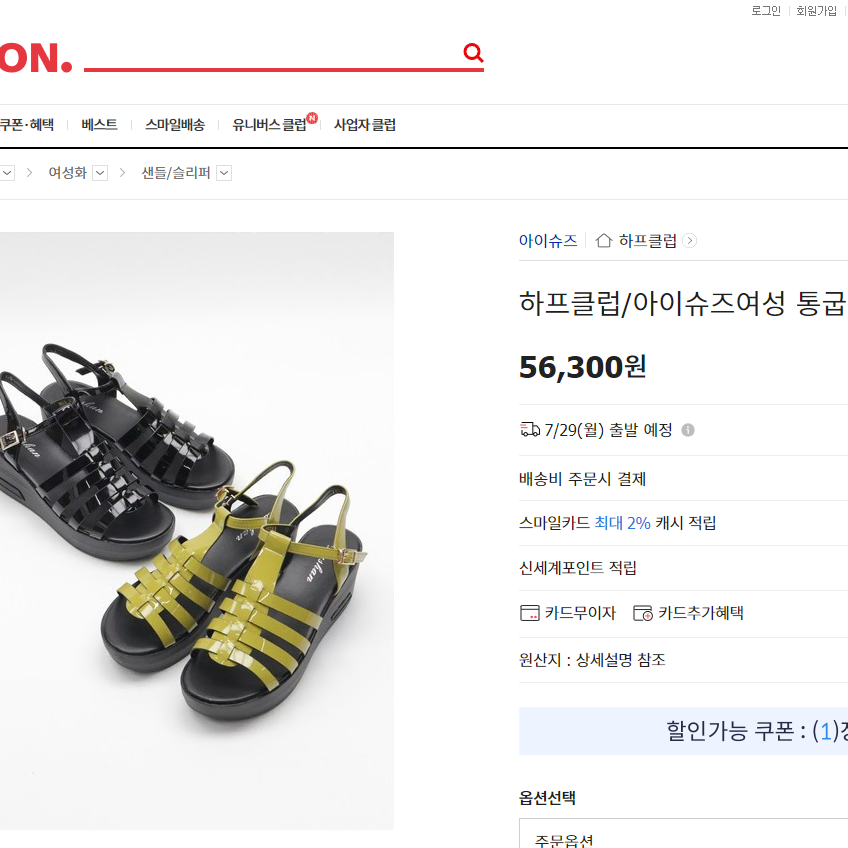Click the N badge on 유니버스클럽
The width and height of the screenshot is (848, 848).
312,118
